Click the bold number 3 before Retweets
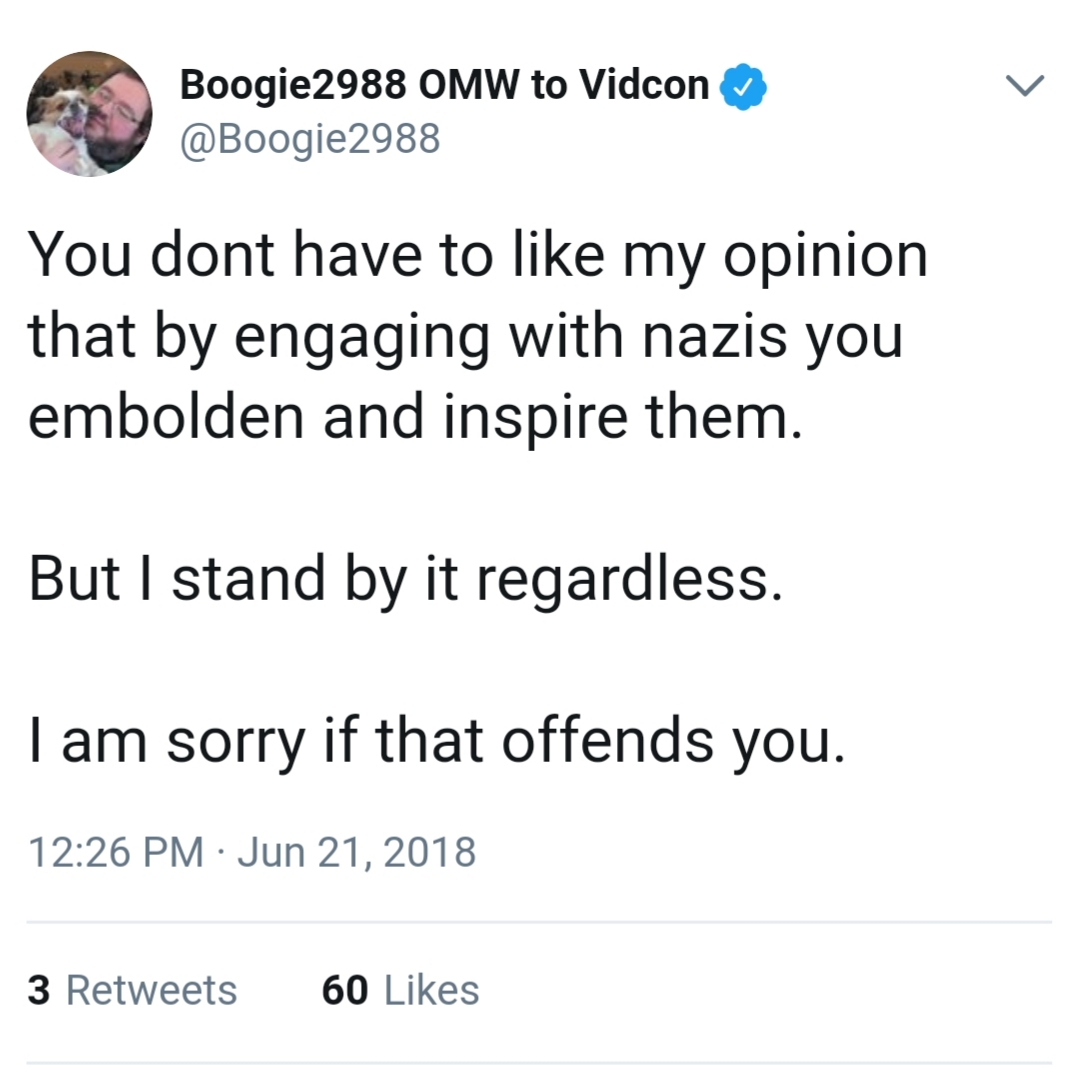The width and height of the screenshot is (1073, 1073). click(x=39, y=990)
